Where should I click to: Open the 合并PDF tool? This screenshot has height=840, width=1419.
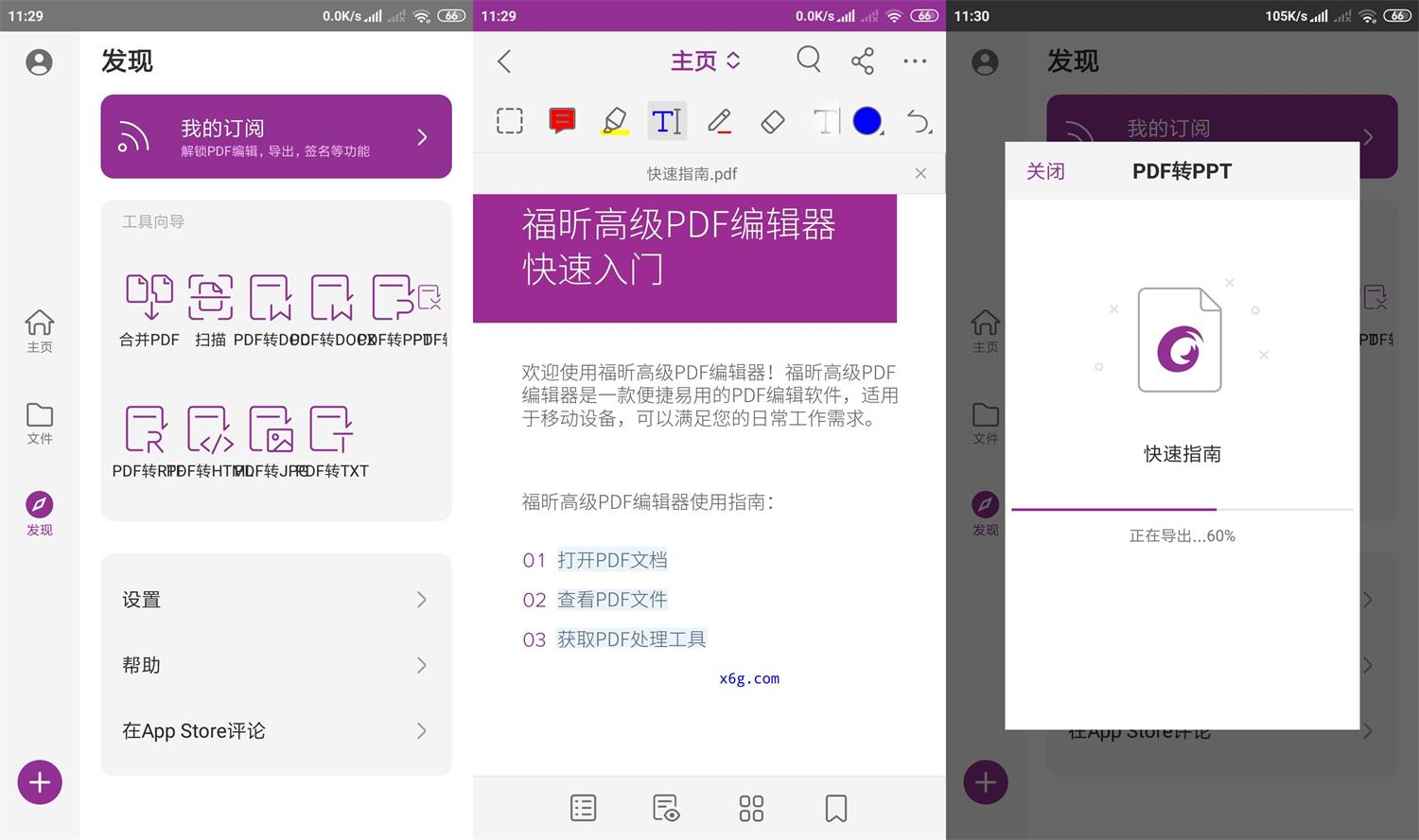[149, 307]
